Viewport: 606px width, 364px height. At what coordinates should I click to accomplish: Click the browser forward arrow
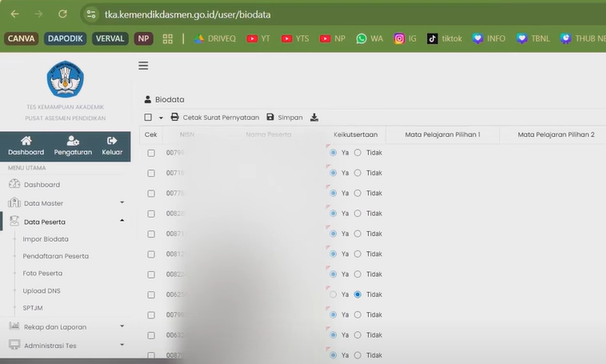(38, 14)
